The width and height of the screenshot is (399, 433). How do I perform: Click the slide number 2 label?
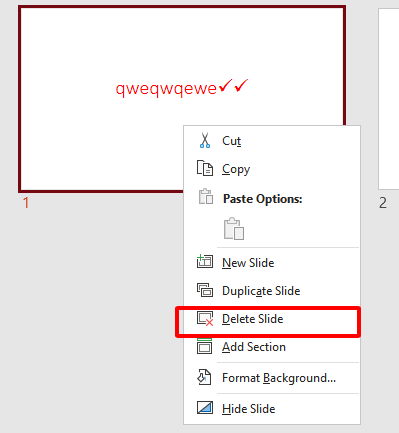[x=383, y=203]
